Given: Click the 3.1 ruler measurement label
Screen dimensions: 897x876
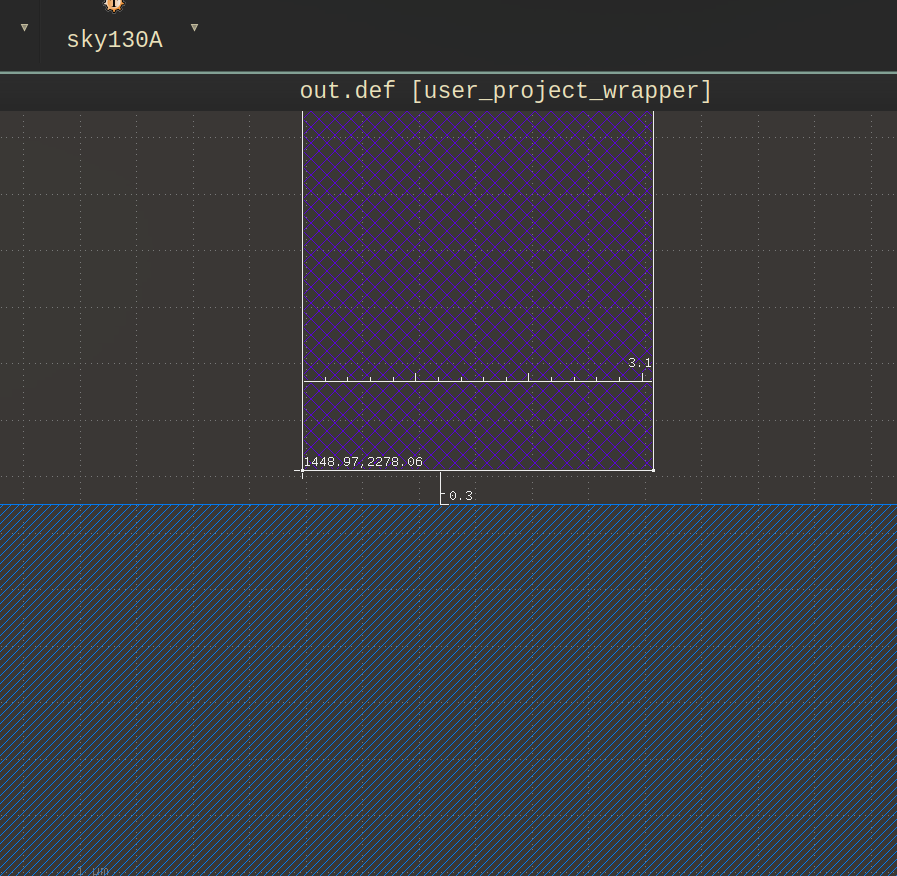Looking at the screenshot, I should click(x=639, y=362).
